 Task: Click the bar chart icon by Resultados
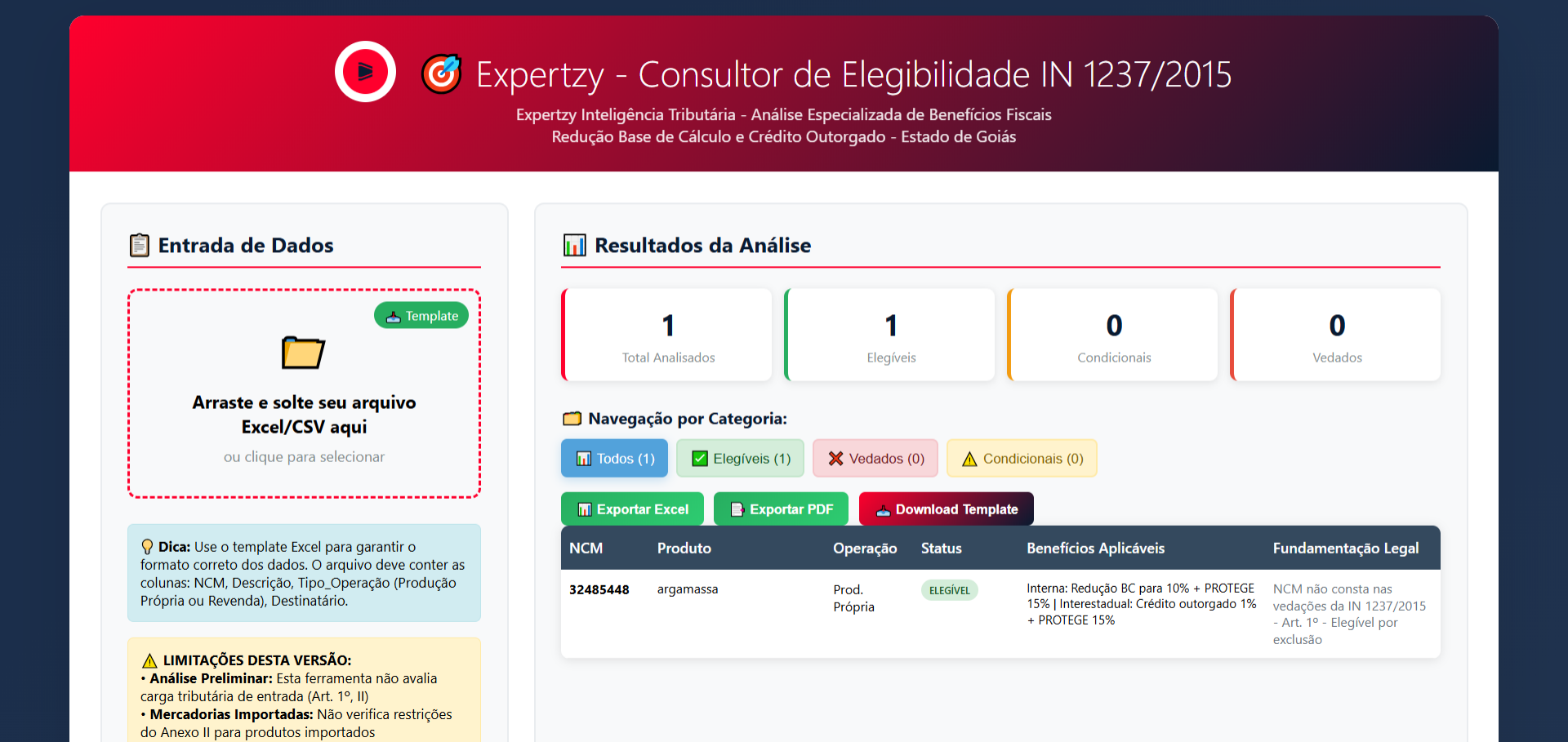[x=575, y=245]
